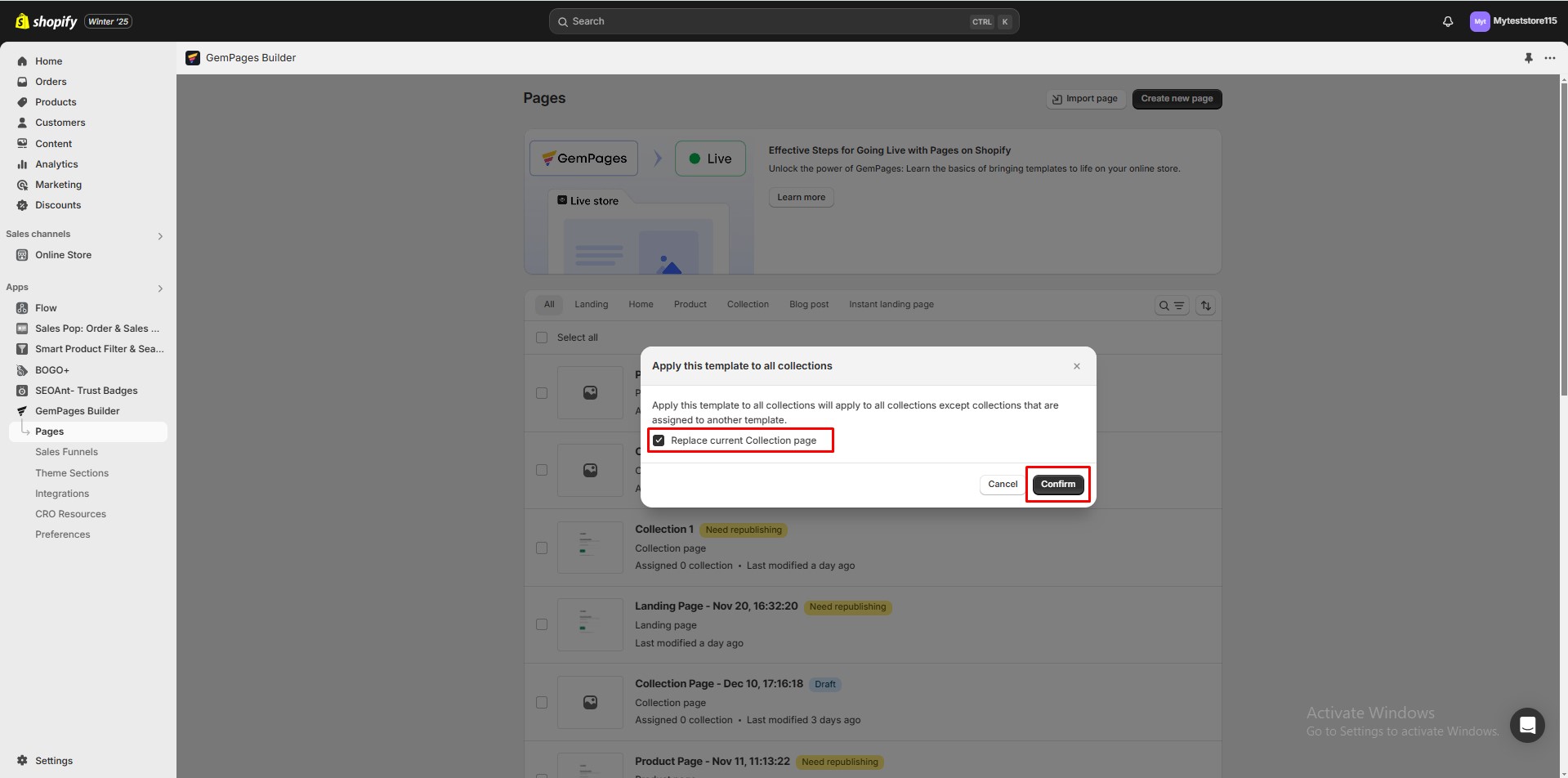Enable the Select all checkbox

(x=542, y=337)
